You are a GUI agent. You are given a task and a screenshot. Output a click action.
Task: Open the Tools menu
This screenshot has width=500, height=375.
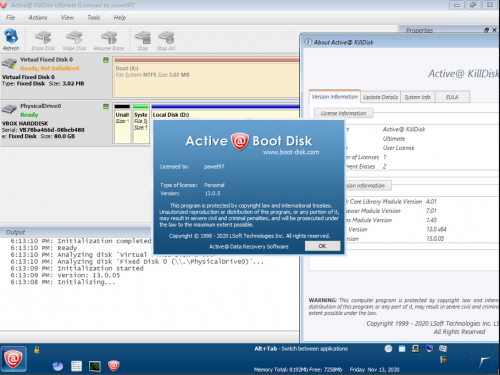pyautogui.click(x=94, y=18)
